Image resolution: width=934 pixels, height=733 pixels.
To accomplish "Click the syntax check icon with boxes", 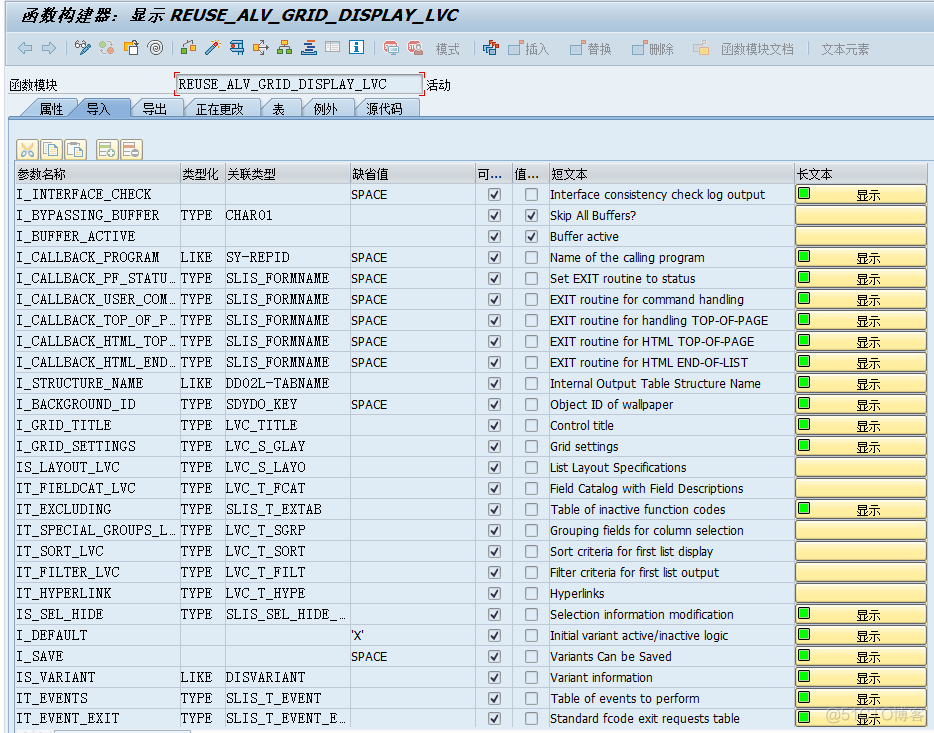I will (189, 48).
